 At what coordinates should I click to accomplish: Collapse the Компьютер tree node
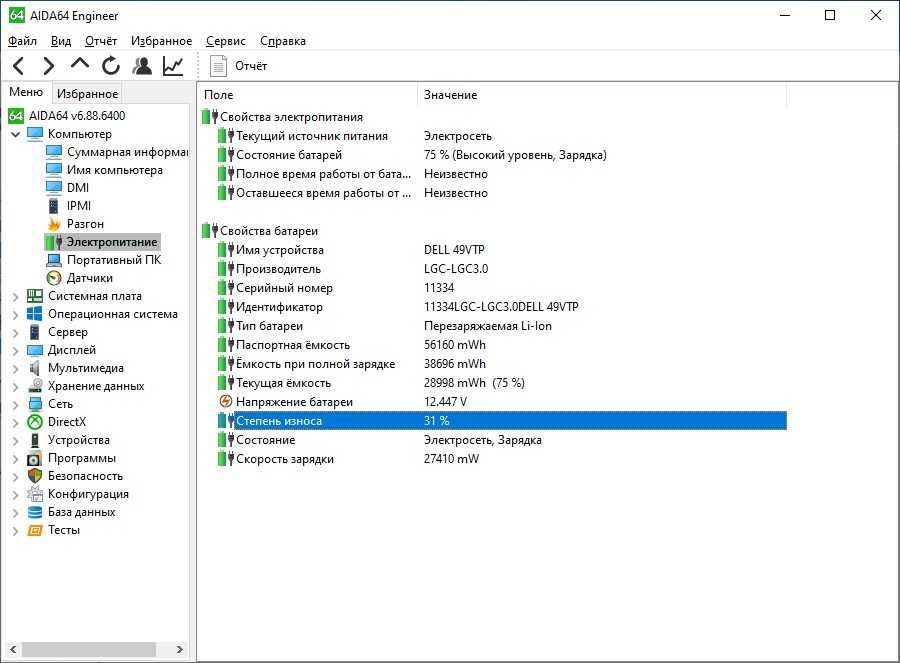(15, 134)
